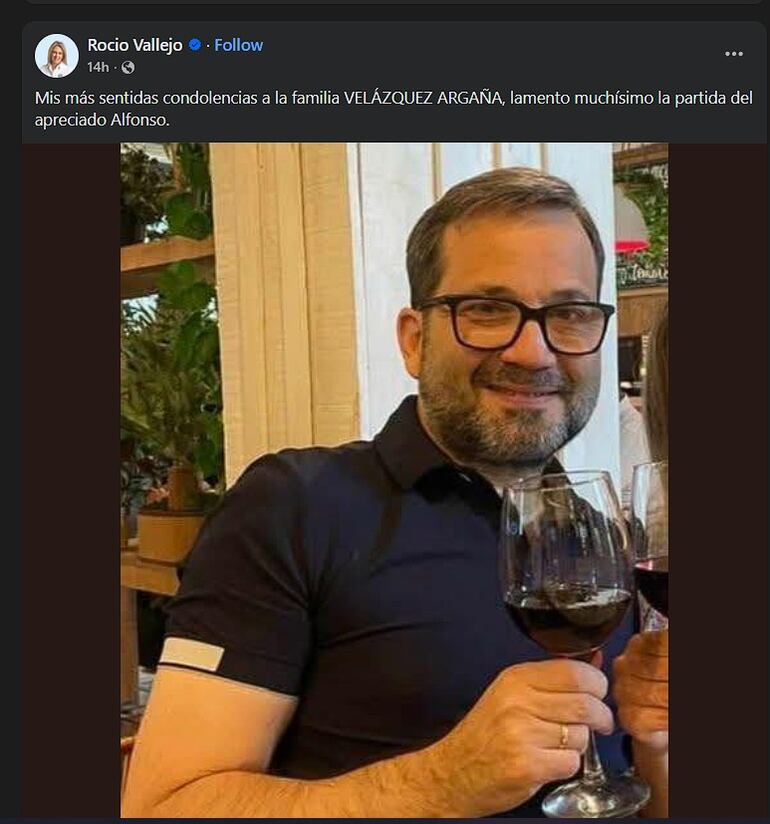Click the dark margin left of the photo
Image resolution: width=770 pixels, height=824 pixels.
70,480
